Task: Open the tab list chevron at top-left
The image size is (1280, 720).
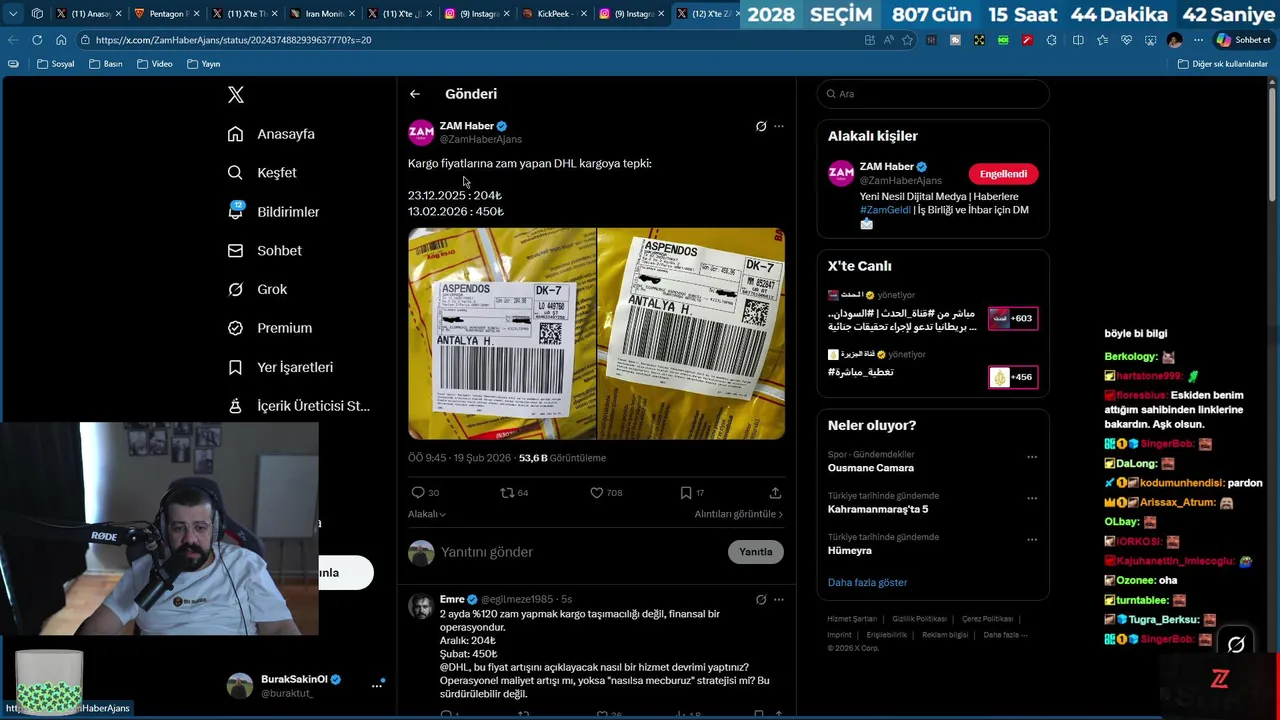Action: click(13, 14)
